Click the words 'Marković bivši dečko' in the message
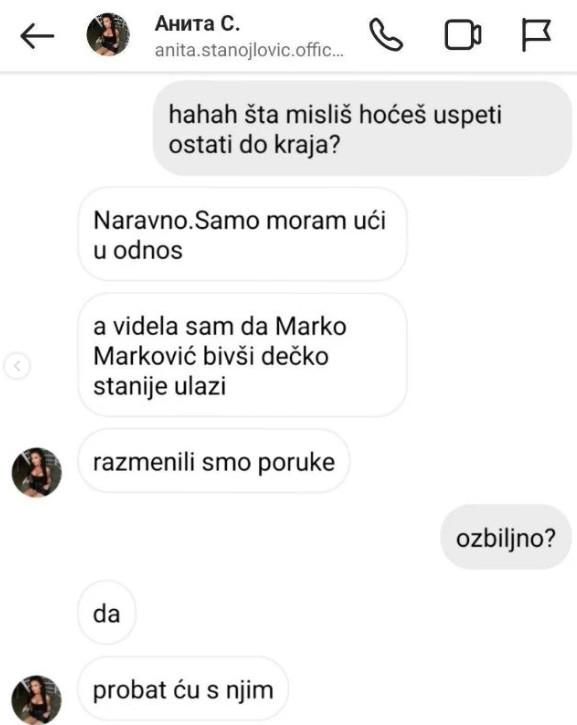Image resolution: width=577 pixels, height=725 pixels. point(211,356)
